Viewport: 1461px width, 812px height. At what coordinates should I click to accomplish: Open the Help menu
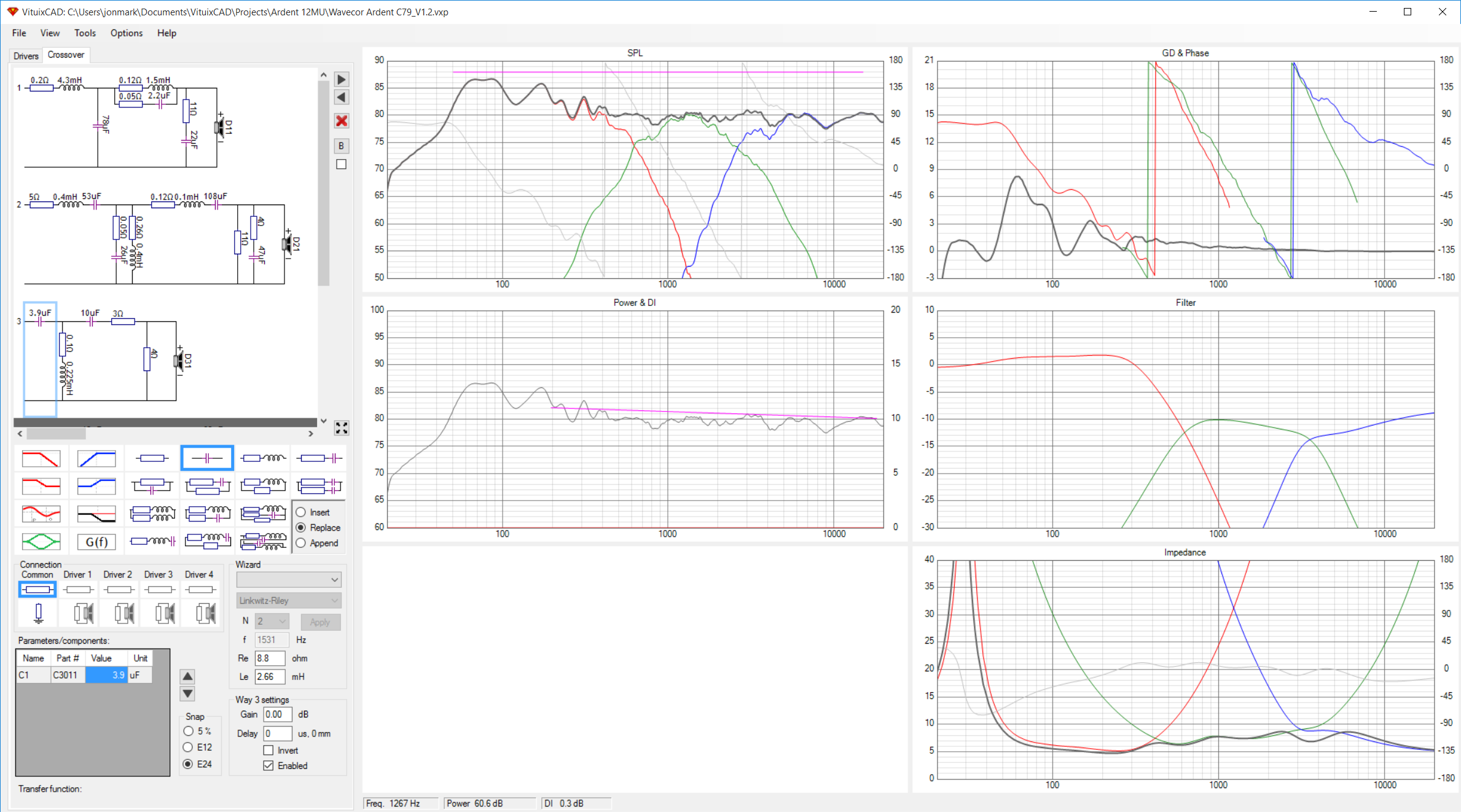tap(166, 33)
